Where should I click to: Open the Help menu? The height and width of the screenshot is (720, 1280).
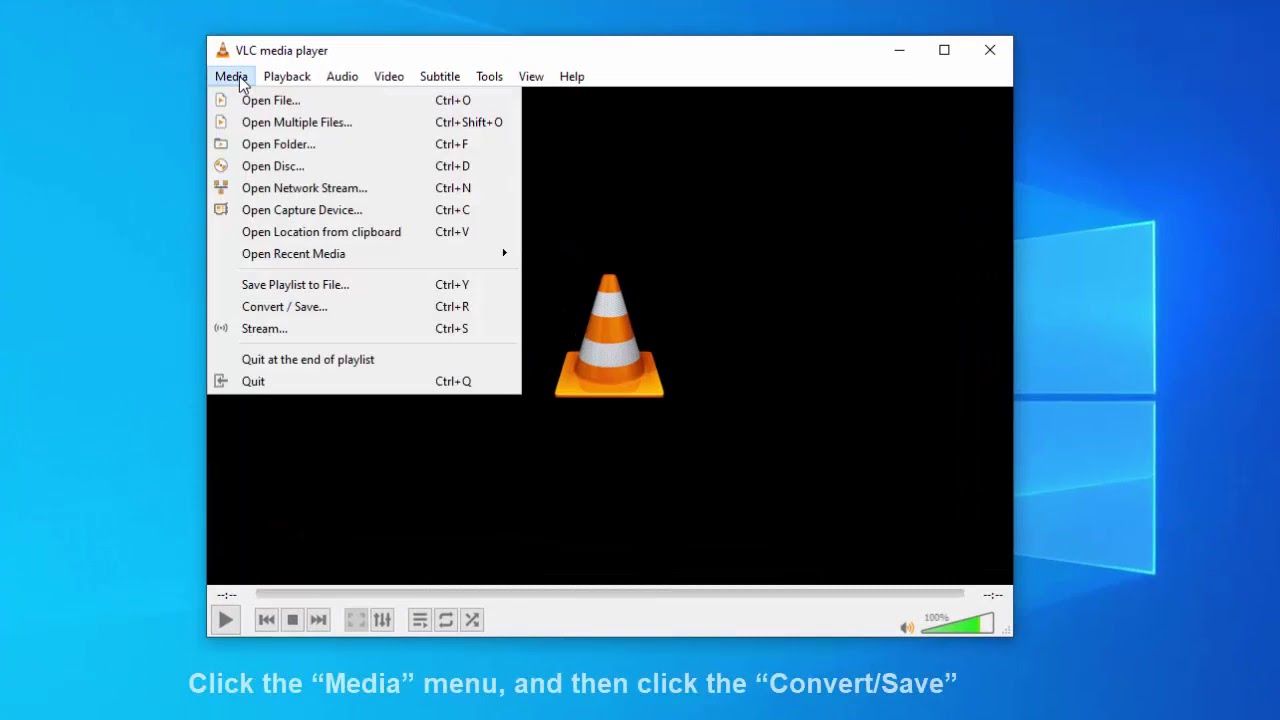[572, 76]
